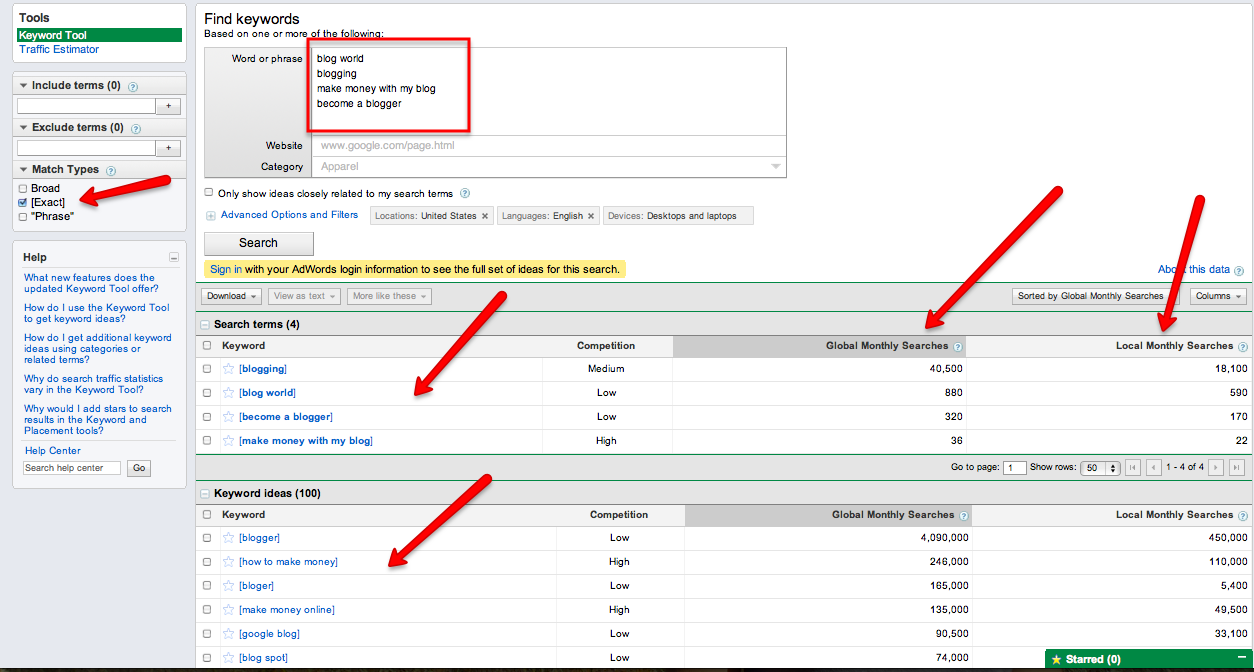The image size is (1254, 672).
Task: Expand Advanced Options and Filters
Action: [288, 215]
